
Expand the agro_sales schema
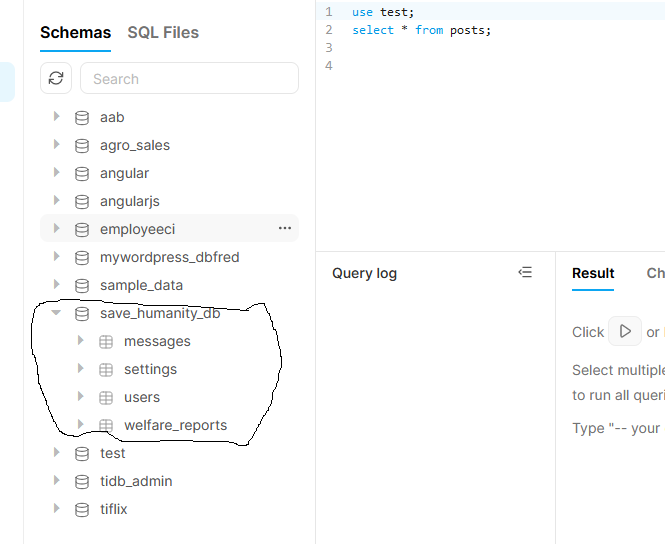57,145
